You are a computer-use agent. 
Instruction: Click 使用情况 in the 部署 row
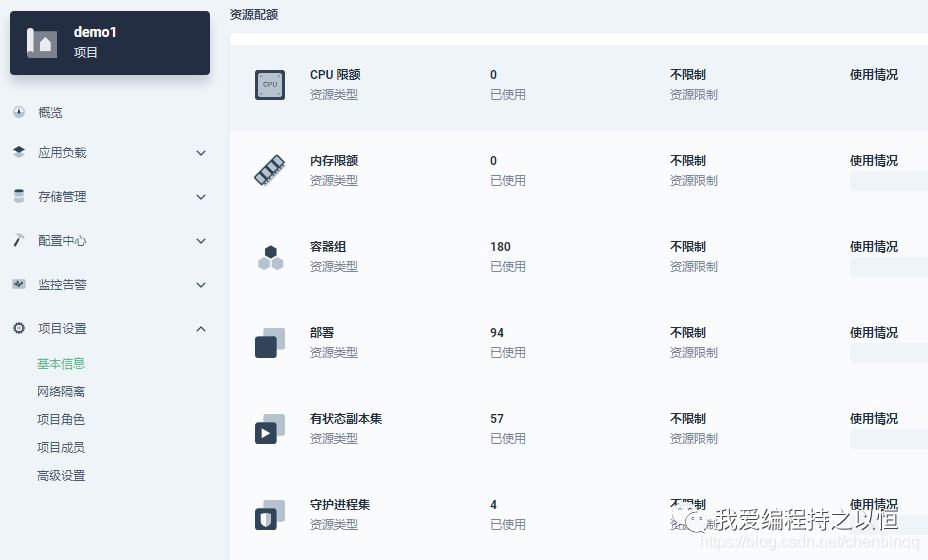coord(874,333)
